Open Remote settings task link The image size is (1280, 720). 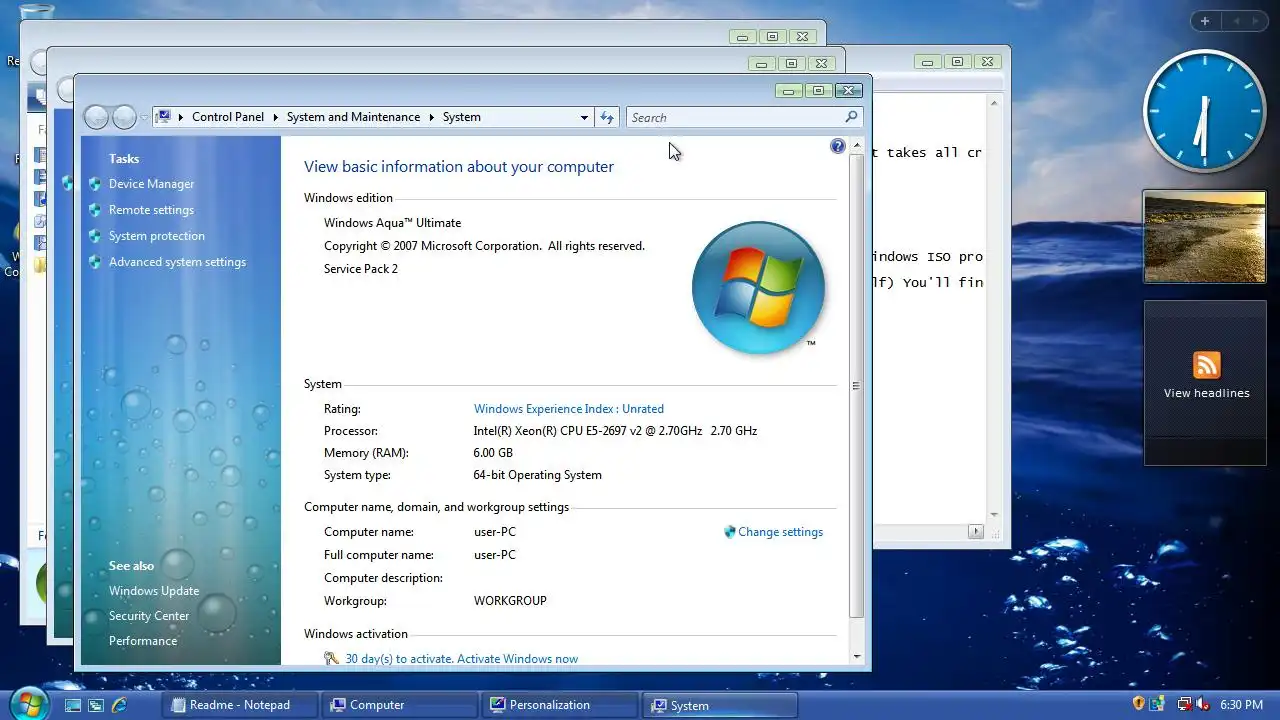[151, 210]
